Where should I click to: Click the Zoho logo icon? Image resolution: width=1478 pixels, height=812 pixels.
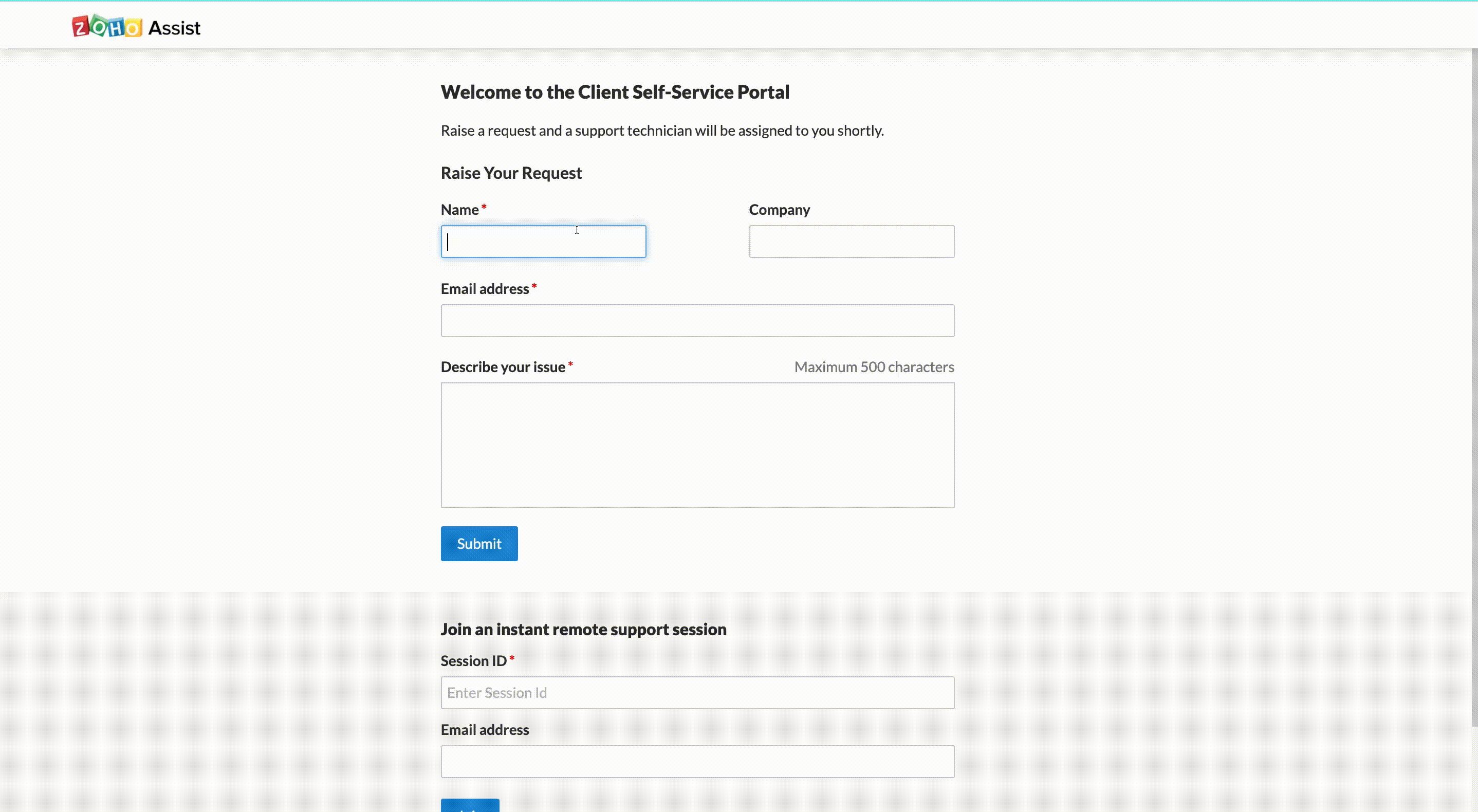[x=107, y=26]
